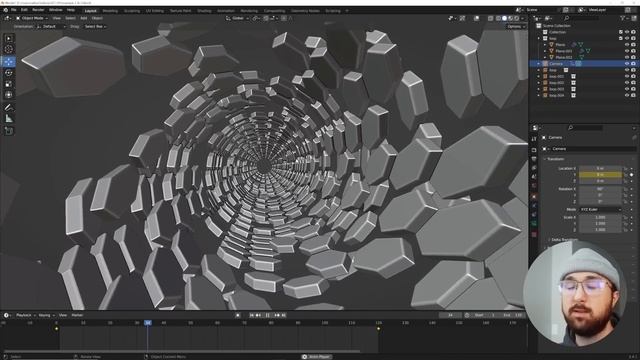Open the Output properties tab
The image size is (640, 360).
[534, 158]
